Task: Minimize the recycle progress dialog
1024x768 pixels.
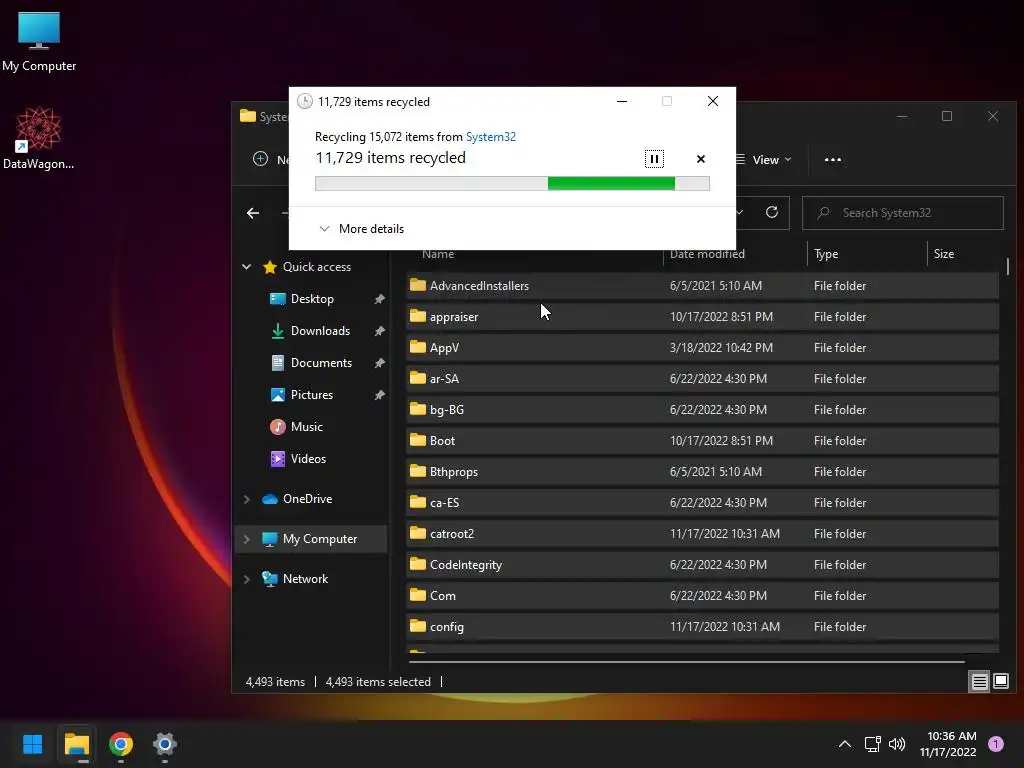Action: (622, 101)
